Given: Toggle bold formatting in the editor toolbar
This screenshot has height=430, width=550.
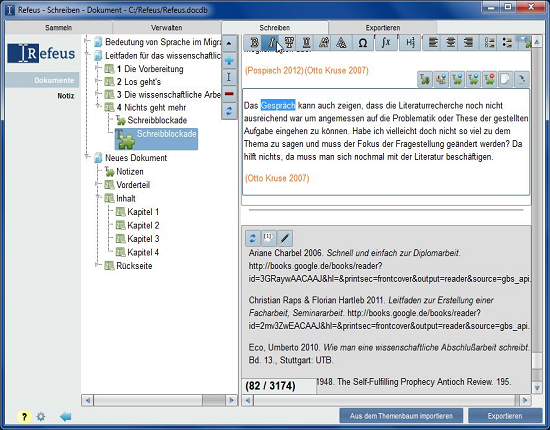Looking at the screenshot, I should [254, 43].
